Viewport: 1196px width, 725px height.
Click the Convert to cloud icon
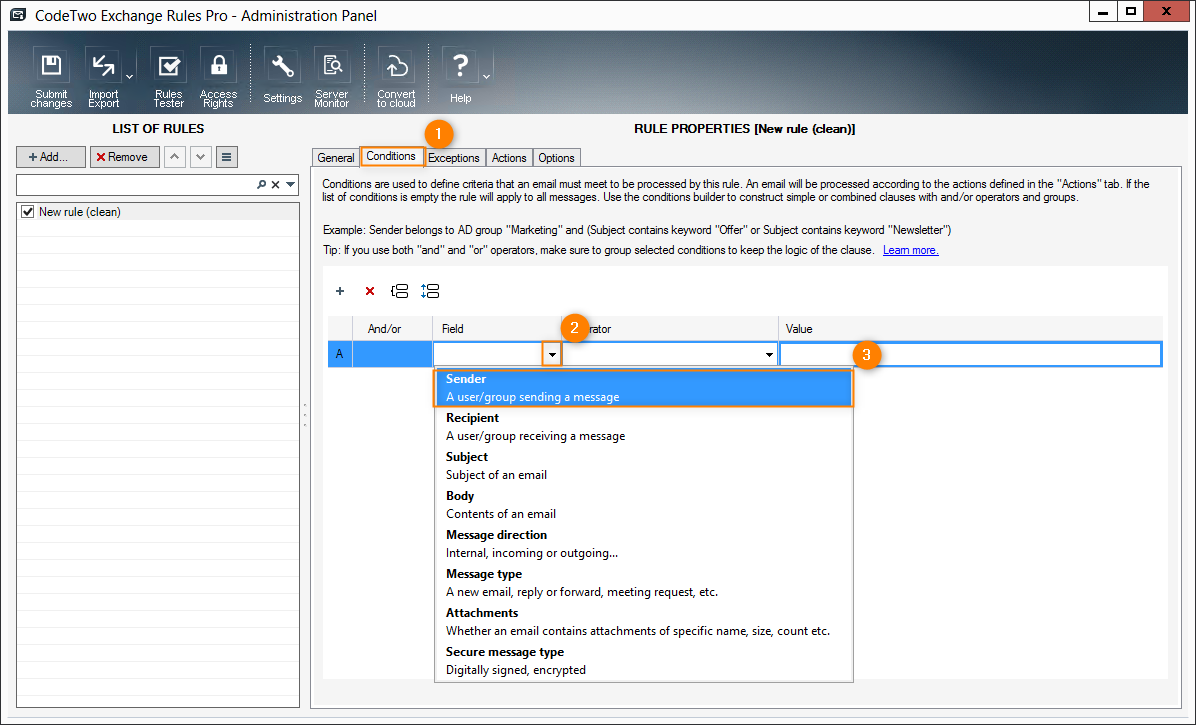396,78
